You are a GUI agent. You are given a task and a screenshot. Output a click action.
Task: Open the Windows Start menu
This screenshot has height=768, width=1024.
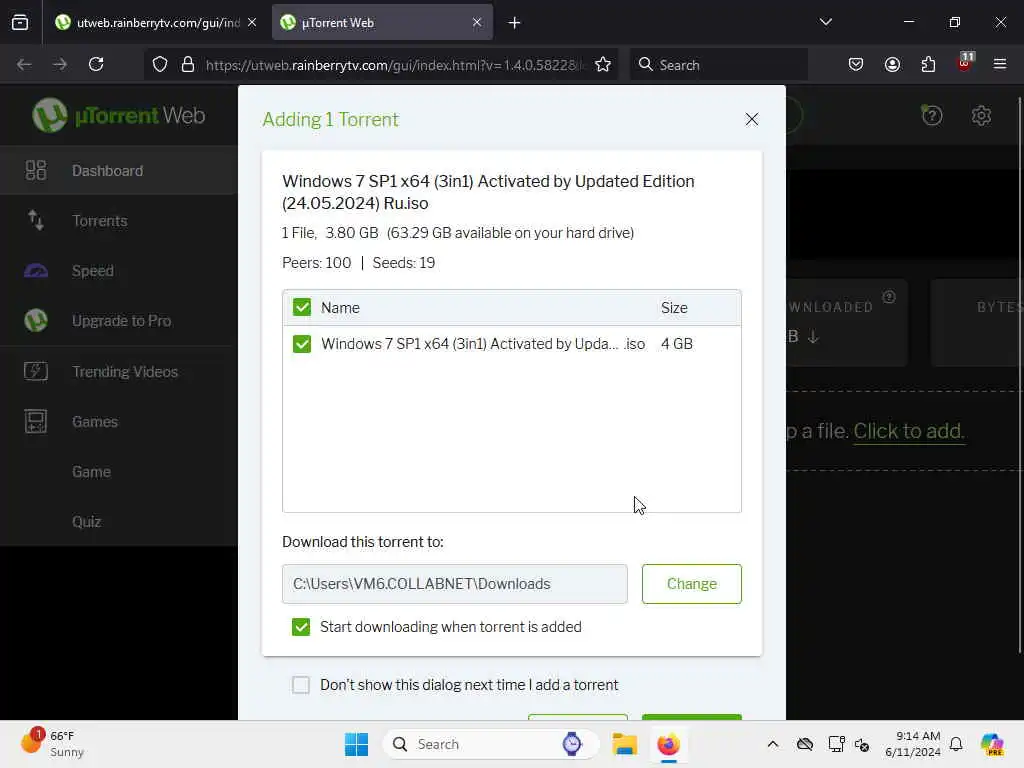(356, 744)
